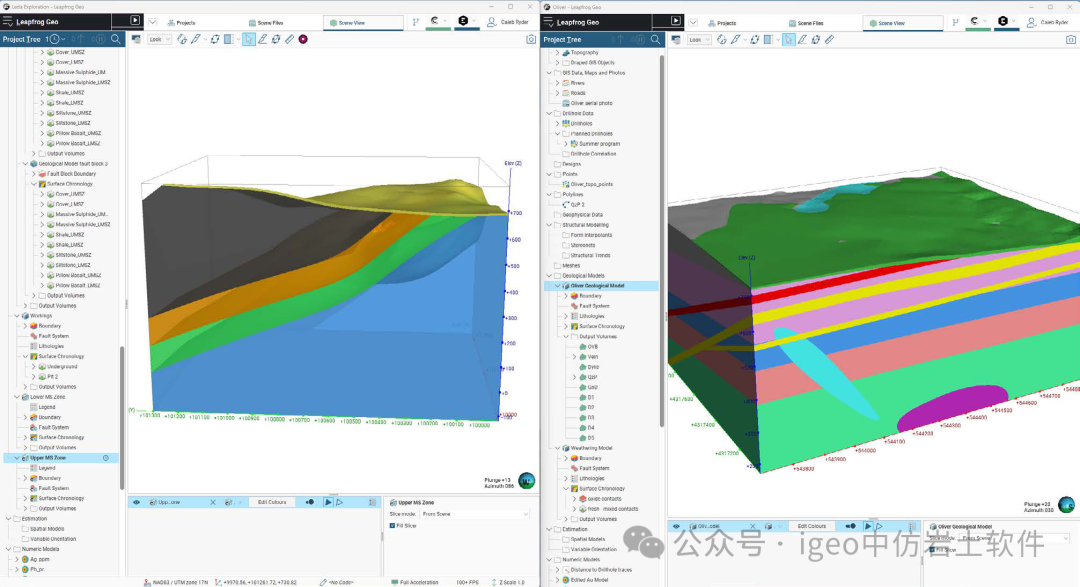Toggle visibility eye of Upper MS Zone scene item
Viewport: 1080px width, 587px height.
(138, 502)
